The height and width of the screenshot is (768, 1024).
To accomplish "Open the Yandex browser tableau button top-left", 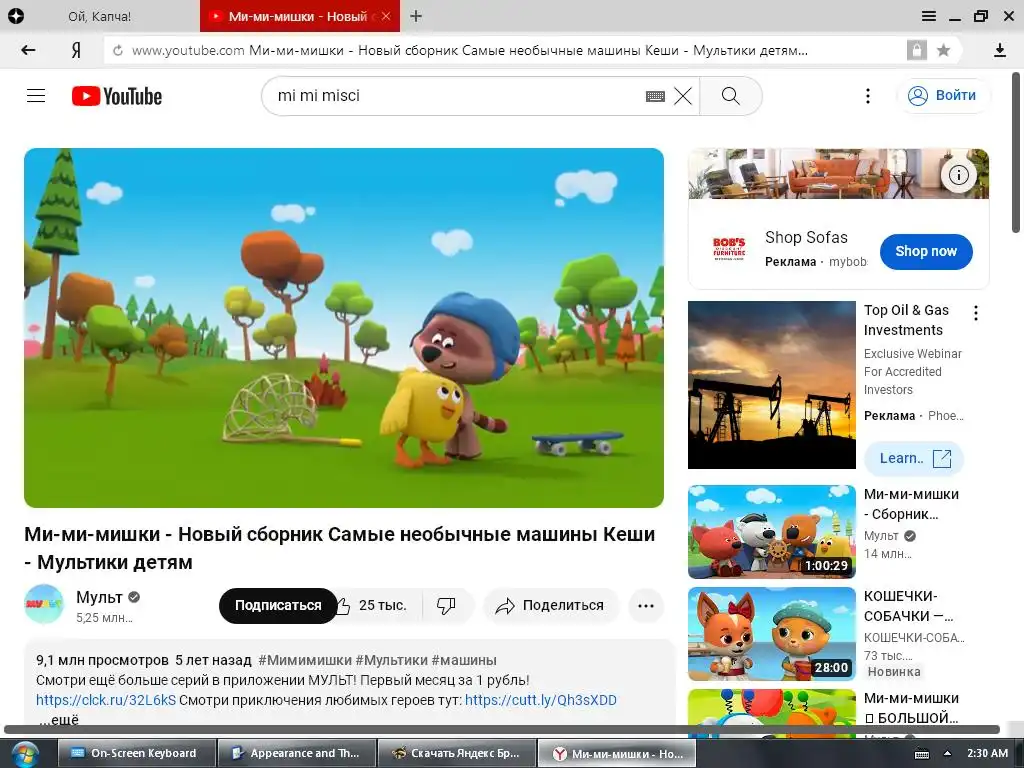I will [16, 16].
